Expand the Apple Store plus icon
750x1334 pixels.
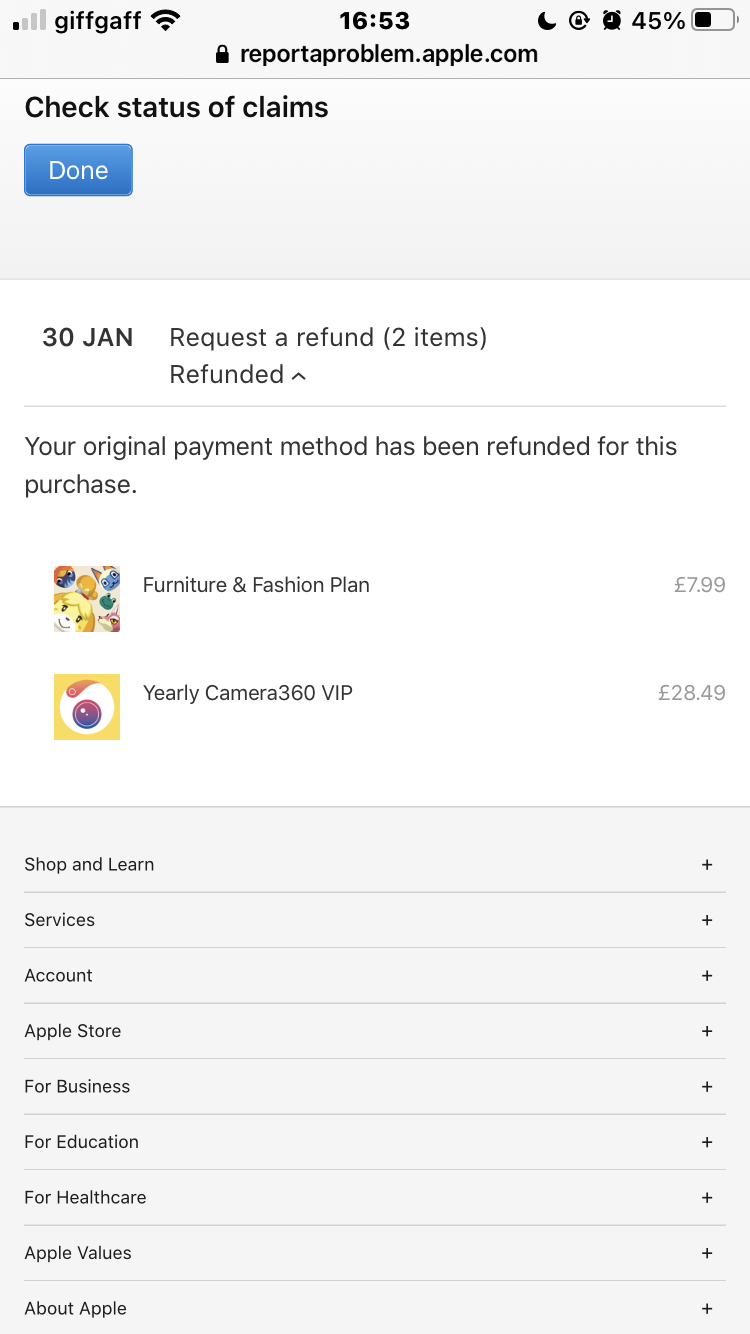click(706, 1031)
